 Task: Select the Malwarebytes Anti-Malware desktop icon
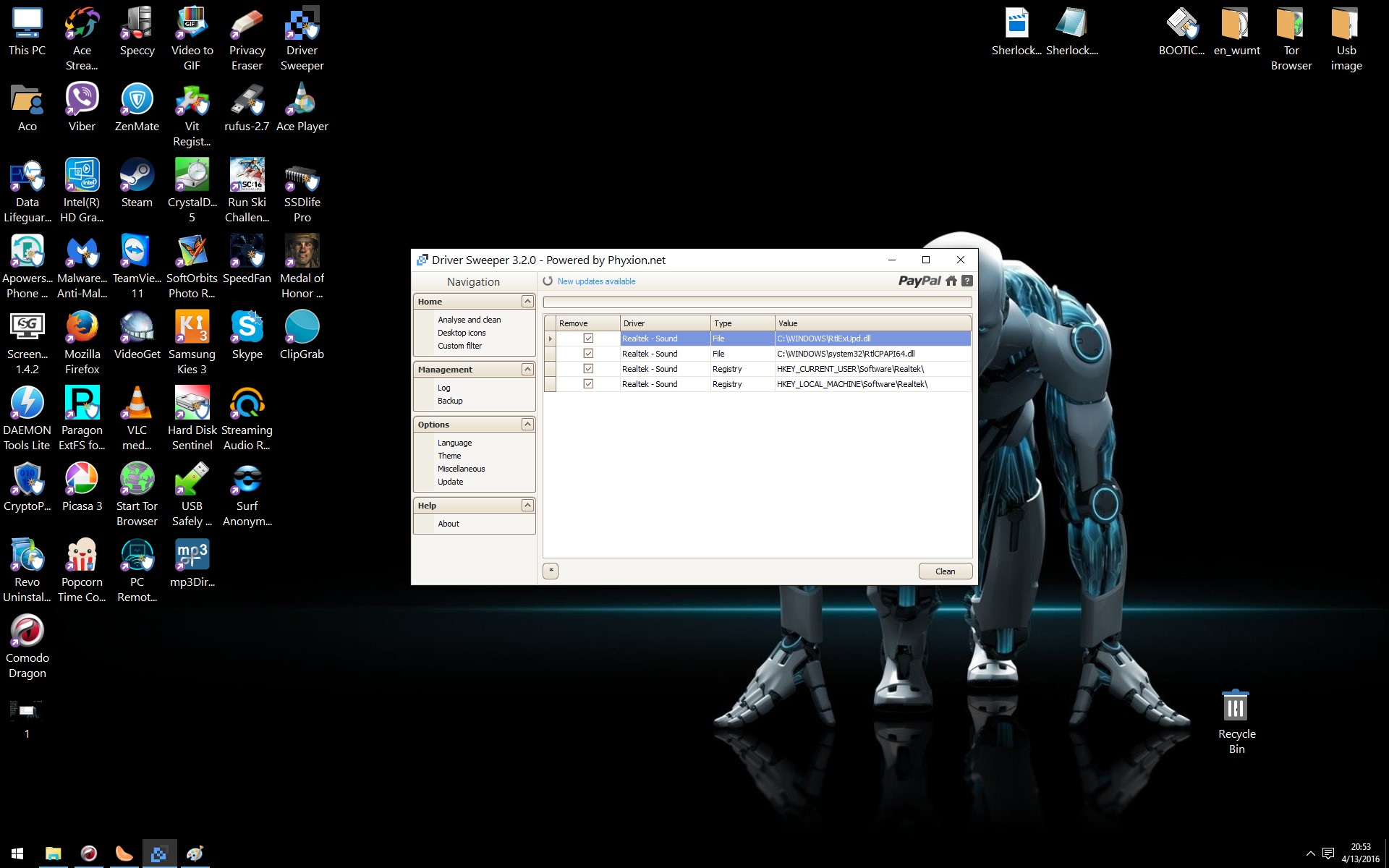[x=82, y=266]
